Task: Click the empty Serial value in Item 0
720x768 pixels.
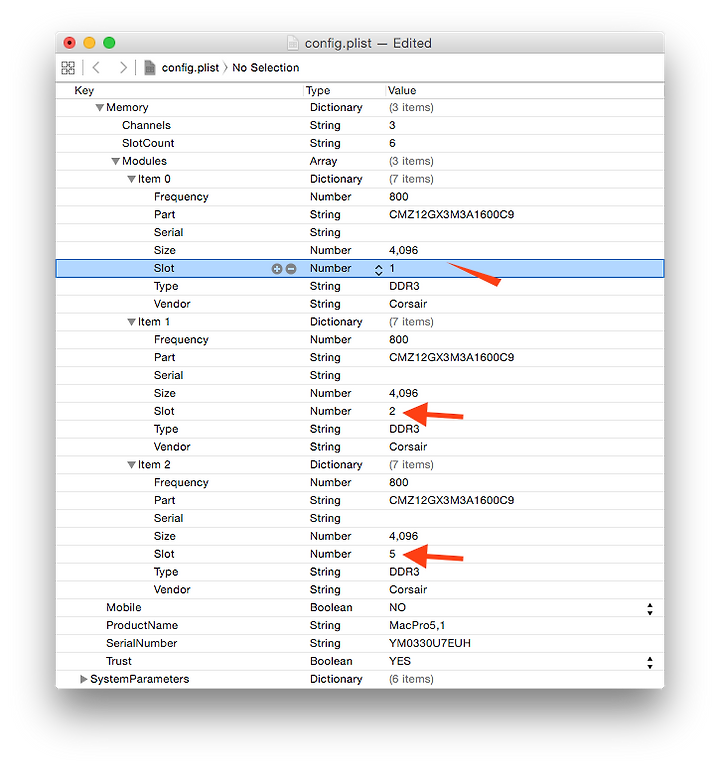Action: (x=524, y=233)
